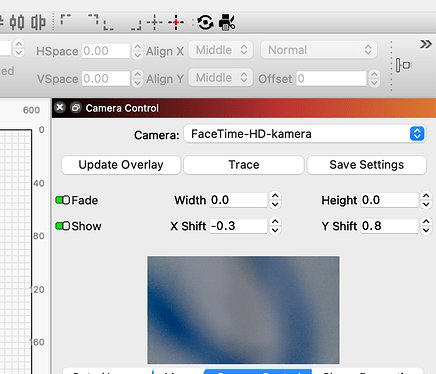Increase X Shift using the up arrow
Viewport: 436px width, 374px height.
[x=275, y=222]
